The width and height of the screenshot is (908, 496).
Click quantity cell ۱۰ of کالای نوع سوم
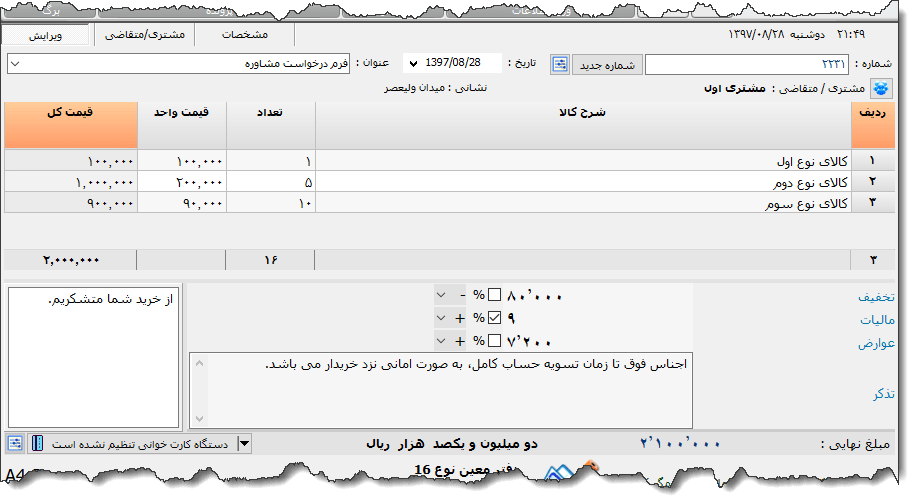click(x=270, y=203)
